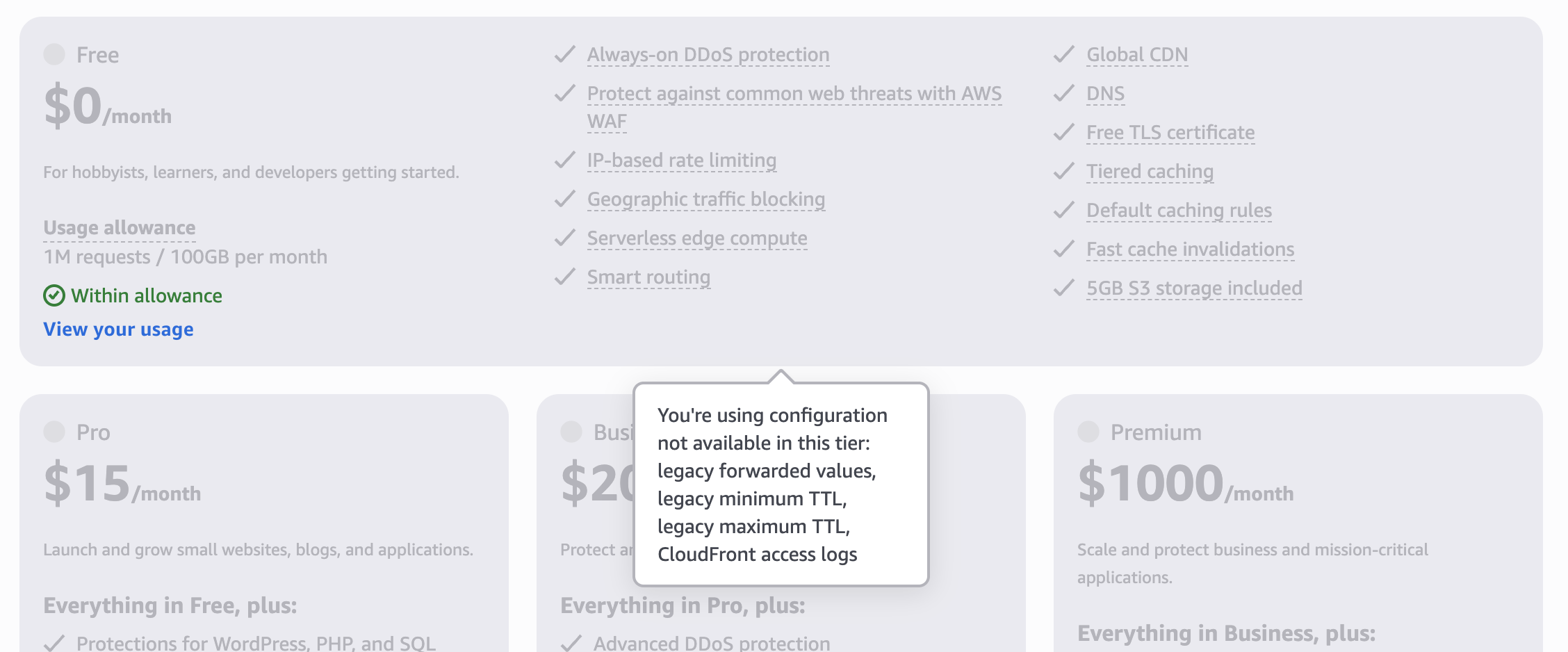Image resolution: width=1568 pixels, height=652 pixels.
Task: Show details for Geographic traffic blocking
Action: (x=705, y=199)
